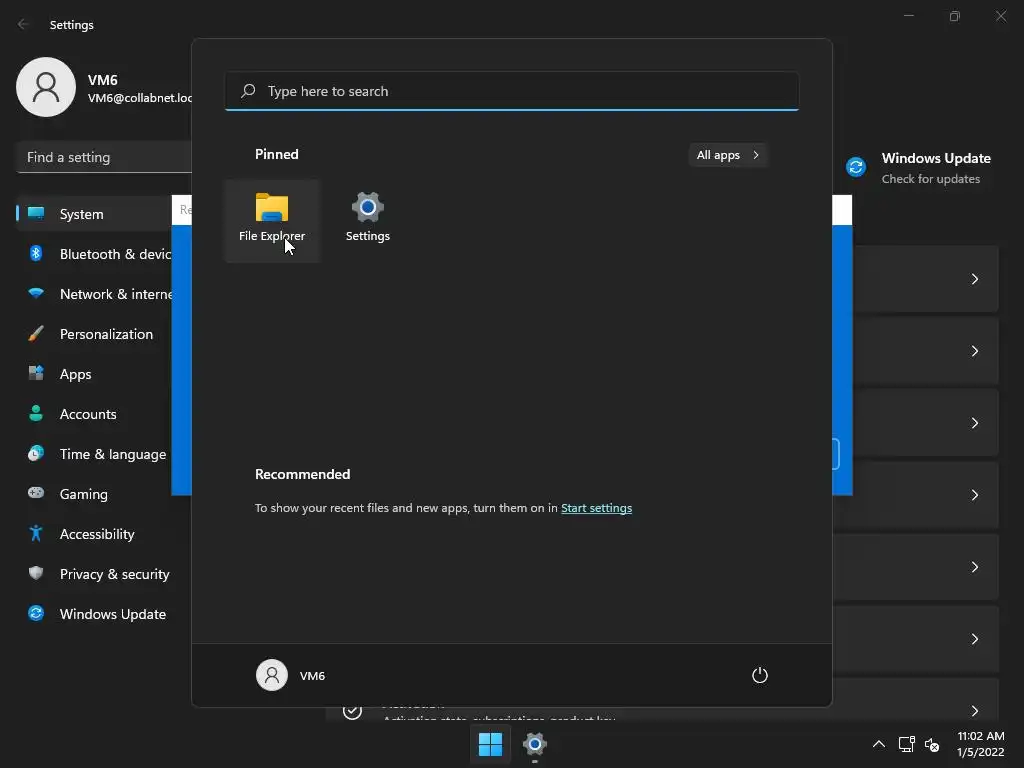
Task: Open Bluetooth & devices settings
Action: [x=95, y=254]
